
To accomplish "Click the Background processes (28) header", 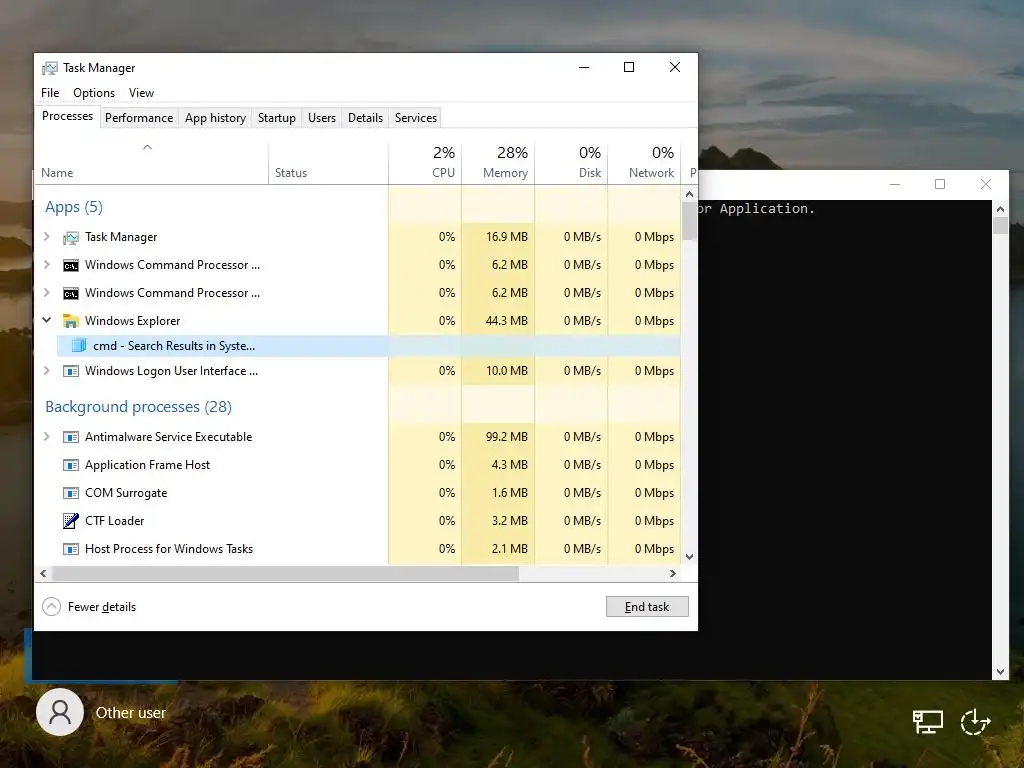I will pos(138,407).
